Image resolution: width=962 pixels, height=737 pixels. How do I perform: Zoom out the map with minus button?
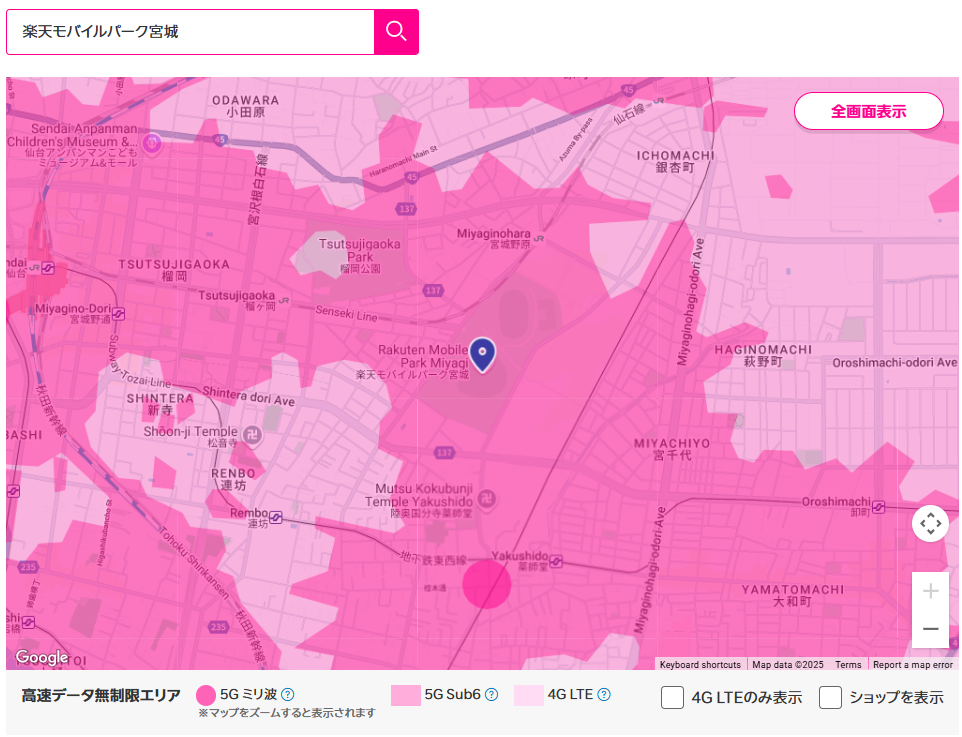pyautogui.click(x=930, y=629)
